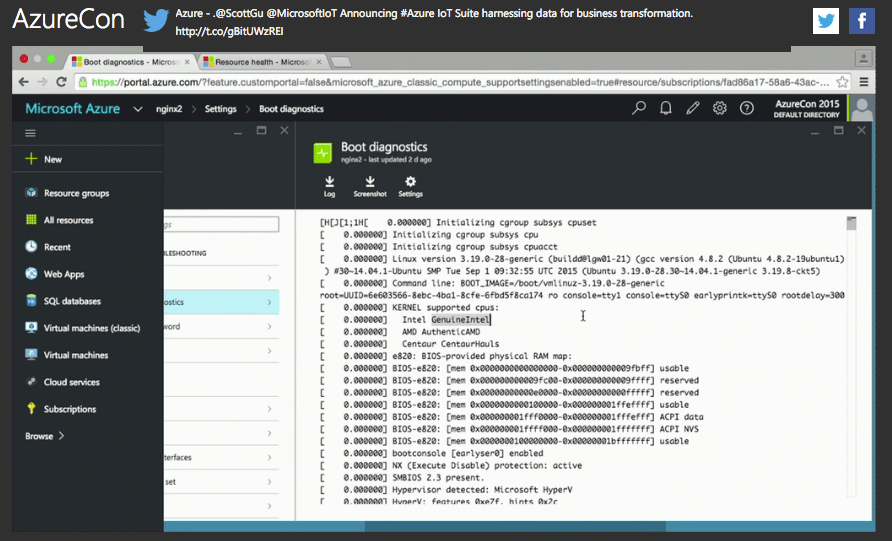Click the 'SMBIOS 2.3 present.' log line
The width and height of the screenshot is (892, 541).
click(x=438, y=478)
